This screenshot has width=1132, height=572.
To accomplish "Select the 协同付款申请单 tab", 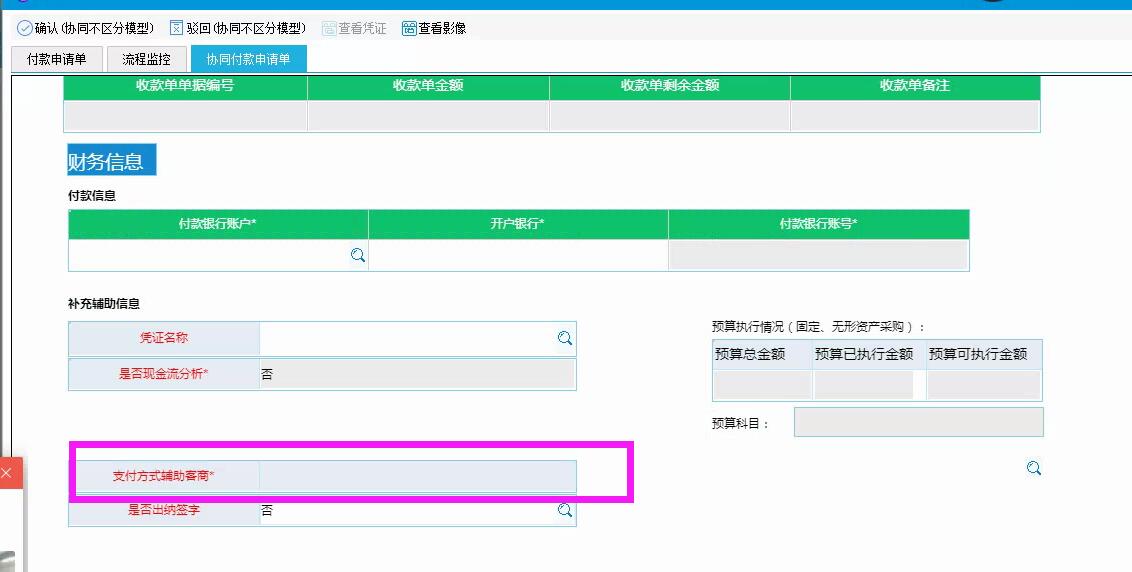I will pos(248,59).
